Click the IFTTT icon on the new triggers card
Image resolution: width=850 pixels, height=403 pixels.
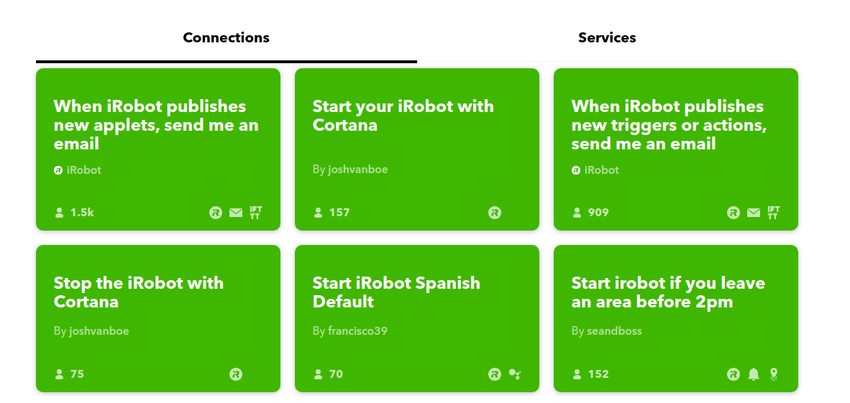[773, 212]
